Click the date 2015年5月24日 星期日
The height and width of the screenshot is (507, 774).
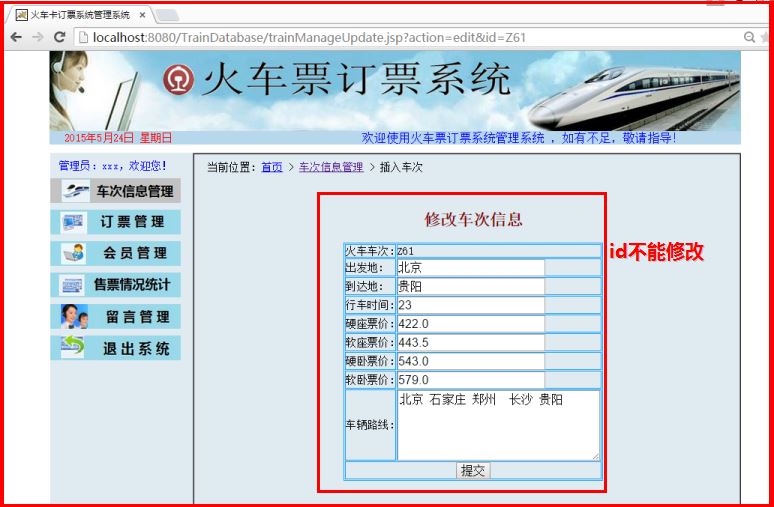(x=118, y=138)
